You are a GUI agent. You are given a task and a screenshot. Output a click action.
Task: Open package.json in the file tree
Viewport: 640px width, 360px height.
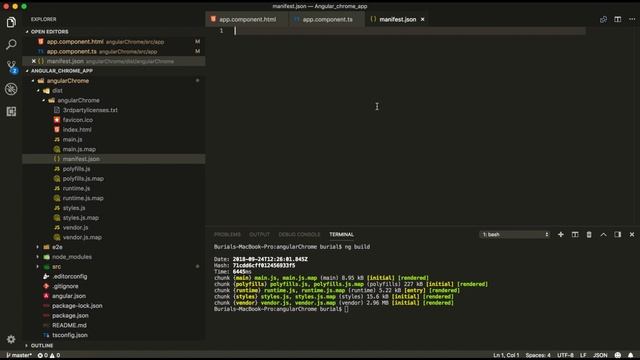[70, 316]
